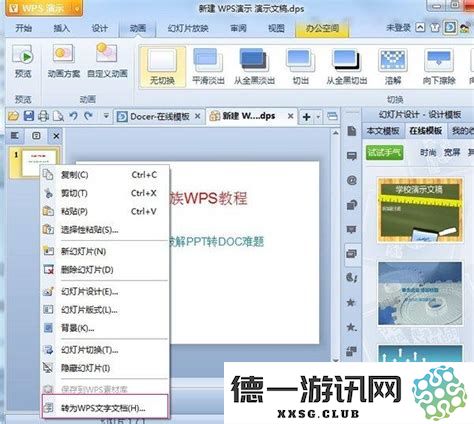
Task: Open the 视图 ribbon tab
Action: [x=276, y=28]
